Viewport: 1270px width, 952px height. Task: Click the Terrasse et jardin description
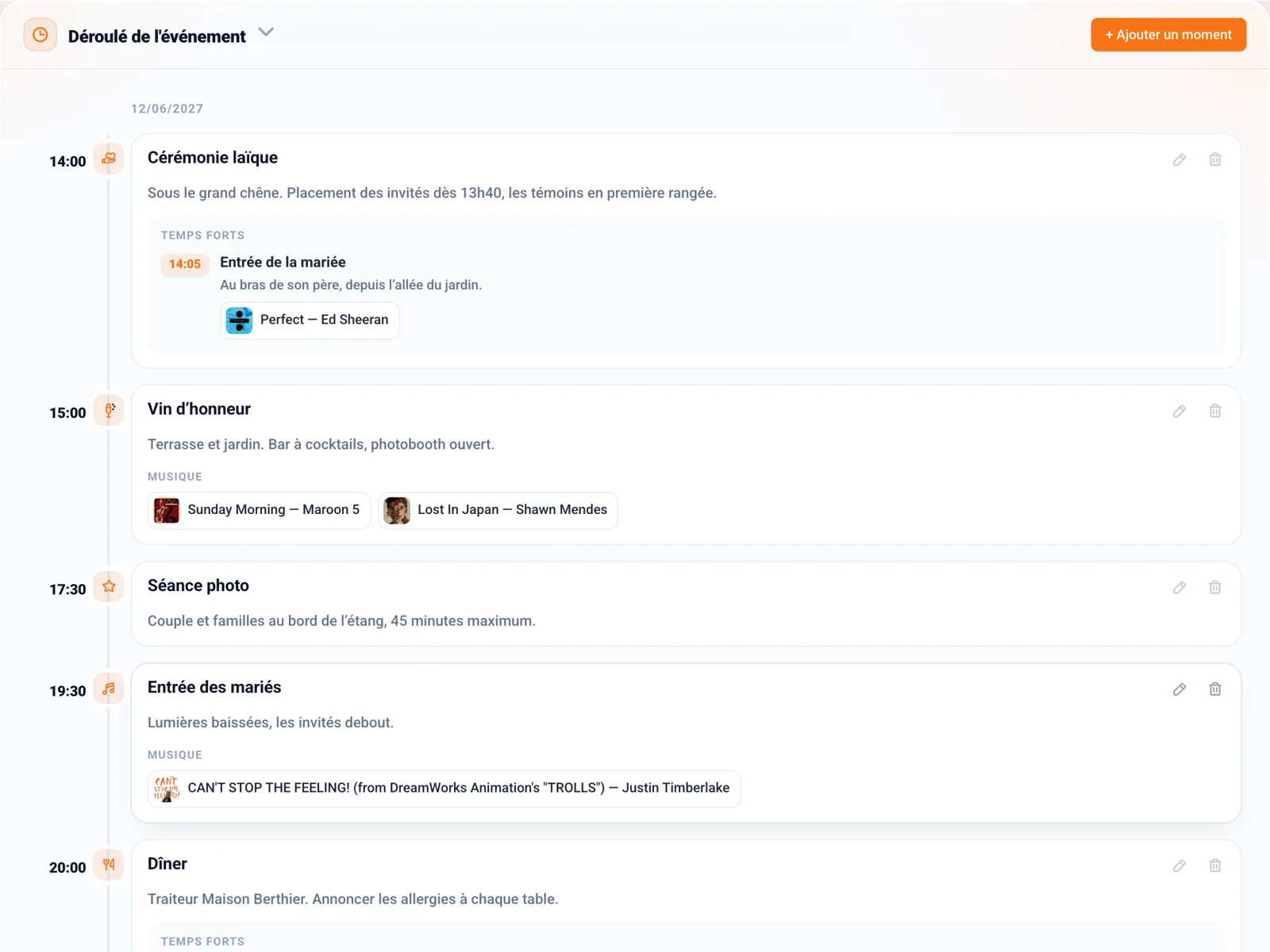tap(321, 444)
